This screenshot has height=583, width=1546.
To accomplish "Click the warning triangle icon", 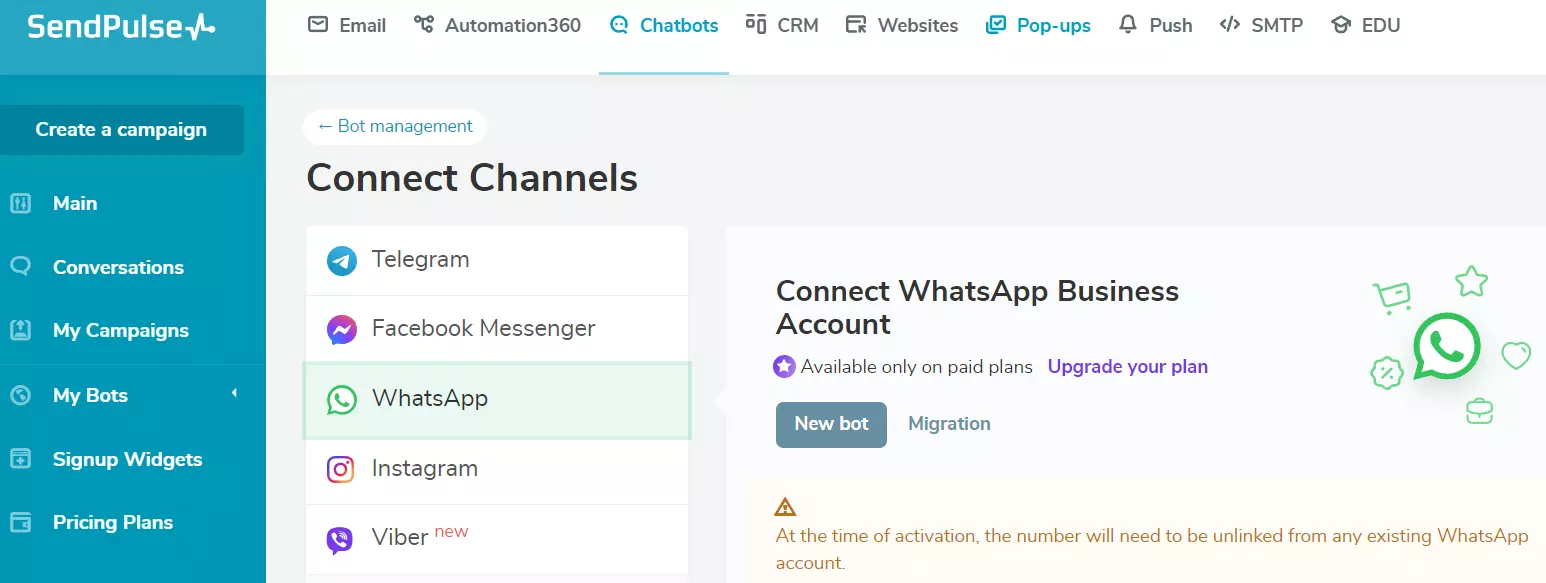I will (786, 506).
